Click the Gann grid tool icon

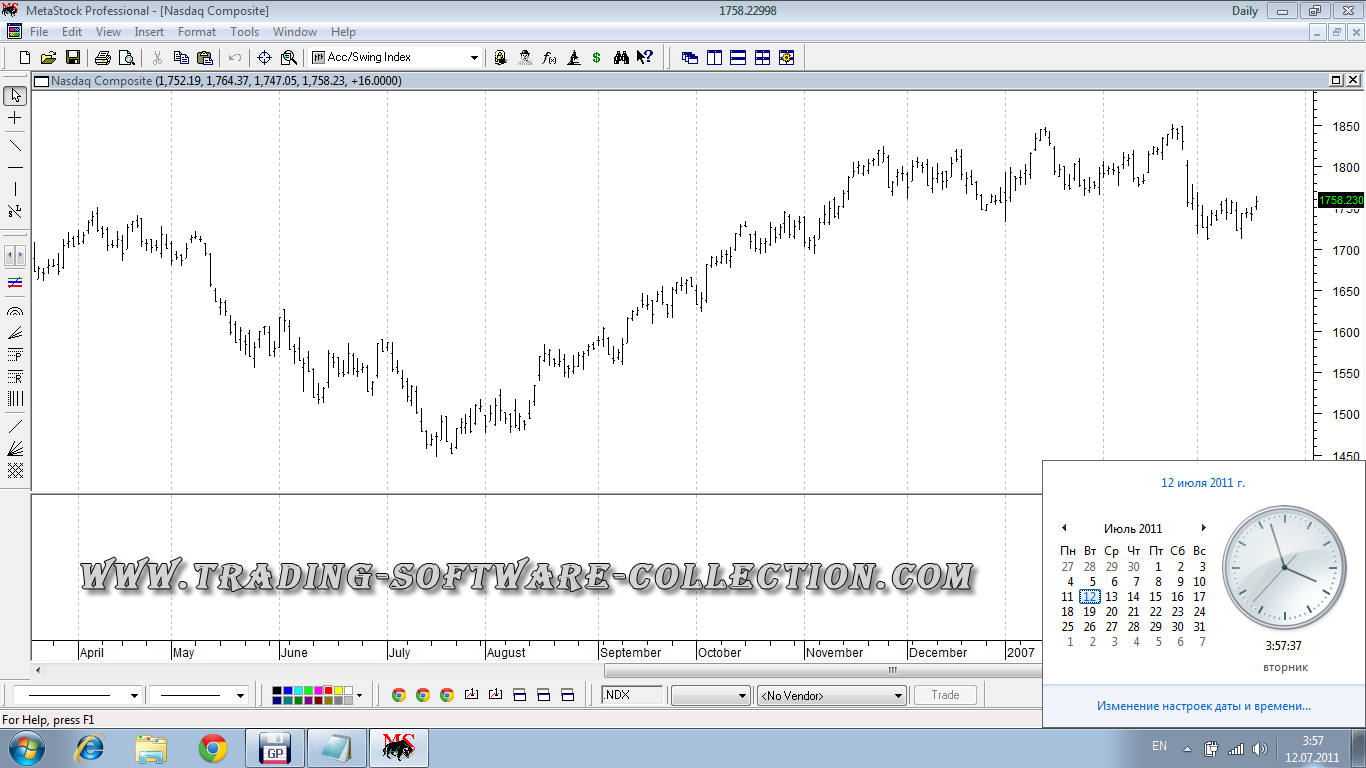[x=15, y=471]
